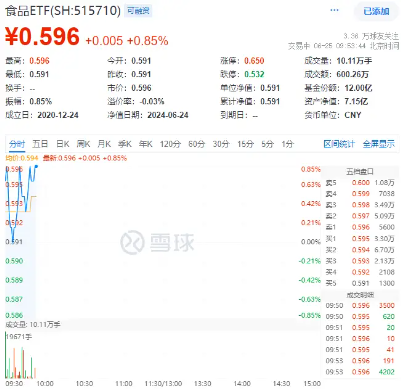The width and height of the screenshot is (401, 390).
Task: Open the 120分 chart tab
Action: 170,144
